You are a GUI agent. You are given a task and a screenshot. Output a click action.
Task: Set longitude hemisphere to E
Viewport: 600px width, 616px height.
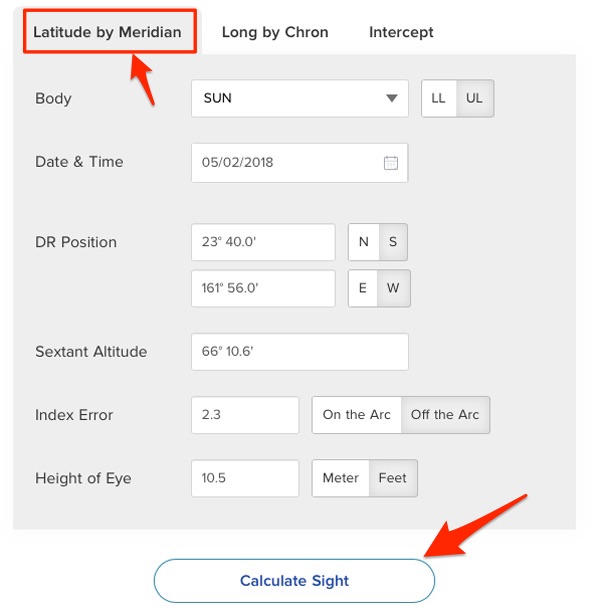click(x=363, y=288)
